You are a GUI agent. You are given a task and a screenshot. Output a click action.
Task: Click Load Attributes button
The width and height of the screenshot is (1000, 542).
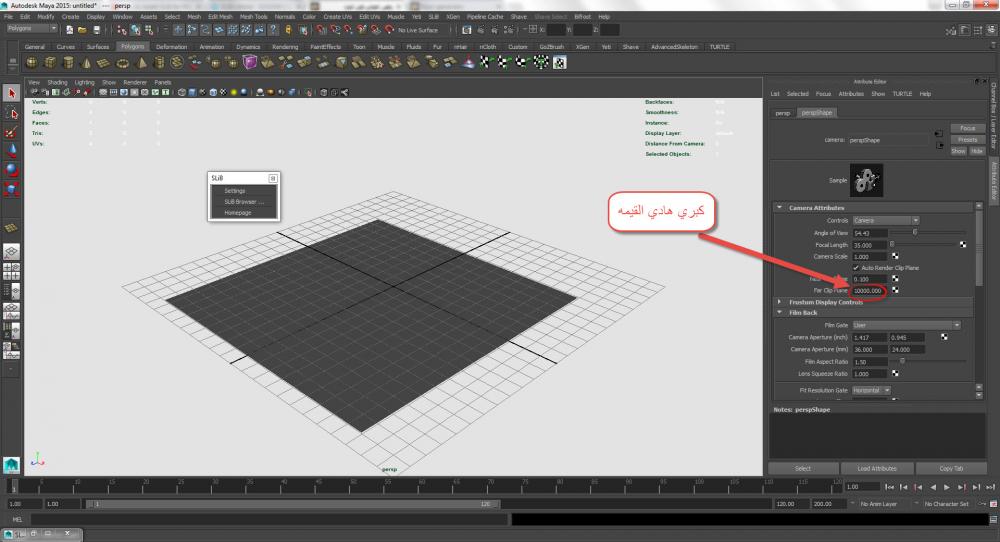(877, 469)
